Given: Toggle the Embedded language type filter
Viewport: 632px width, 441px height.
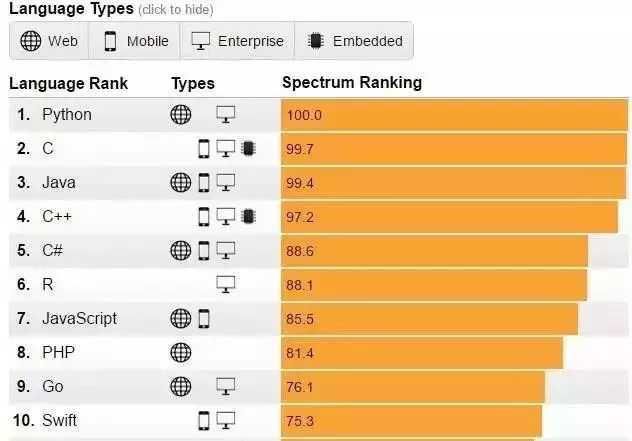Looking at the screenshot, I should click(x=354, y=41).
